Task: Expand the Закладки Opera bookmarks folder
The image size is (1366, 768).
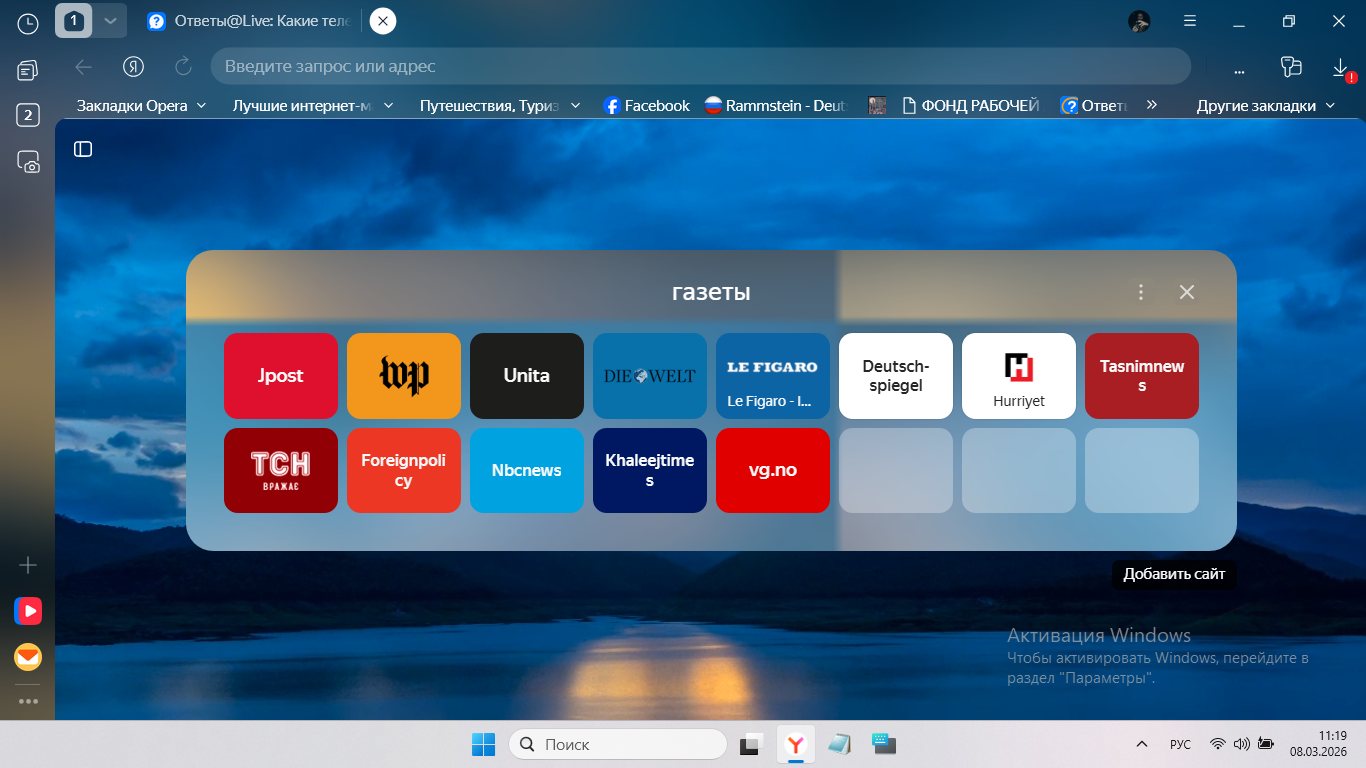Action: tap(141, 105)
